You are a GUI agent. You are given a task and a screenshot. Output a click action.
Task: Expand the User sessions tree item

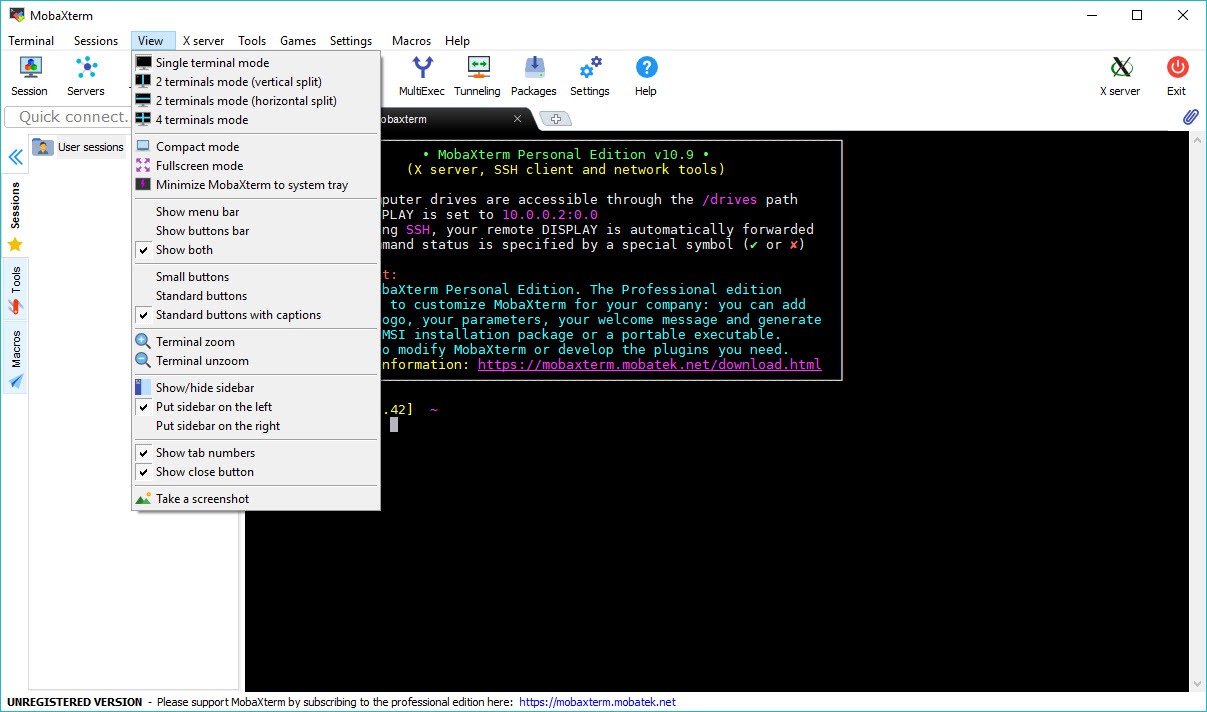90,147
